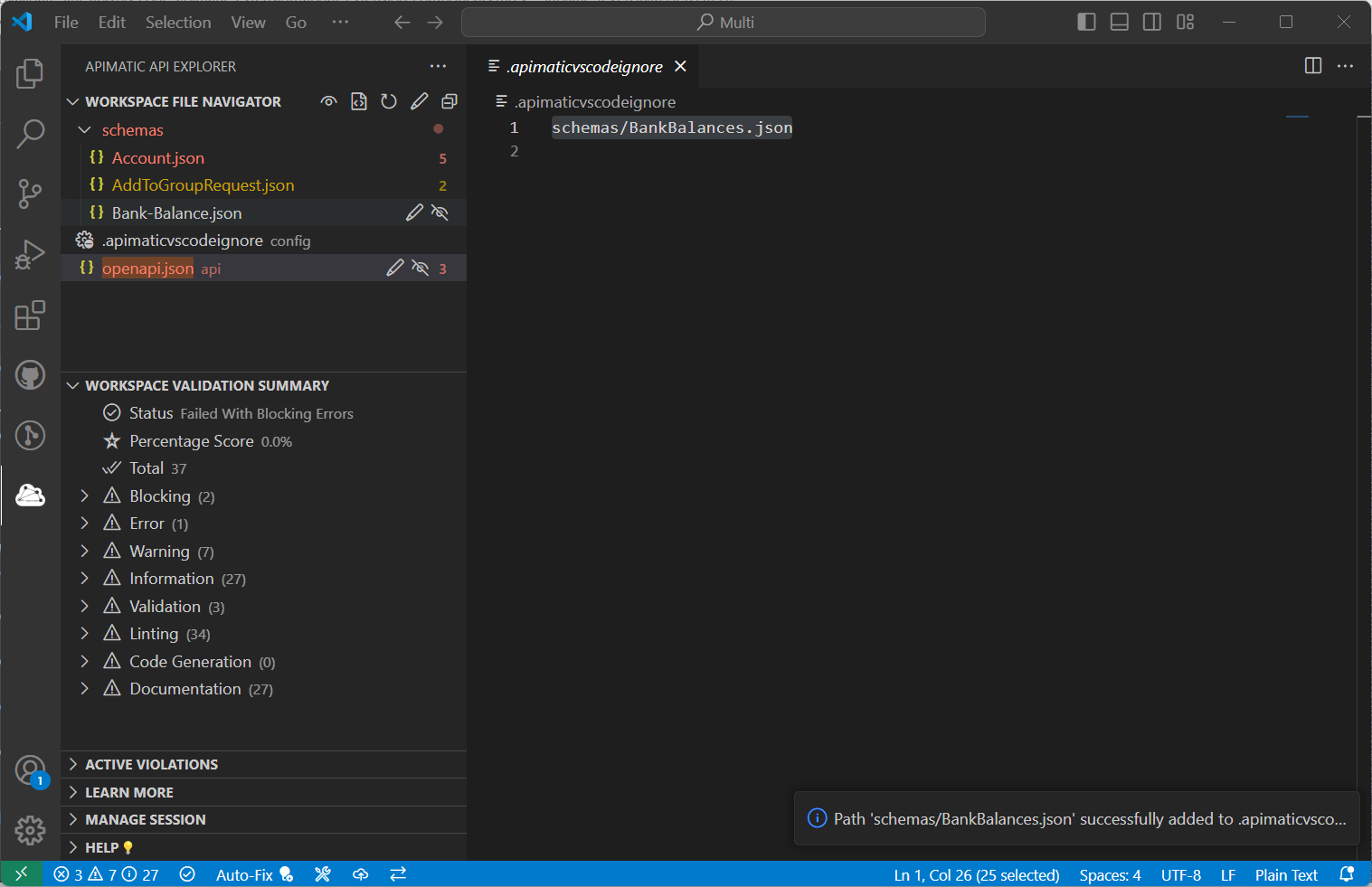Toggle the bottom Panel

1120,22
